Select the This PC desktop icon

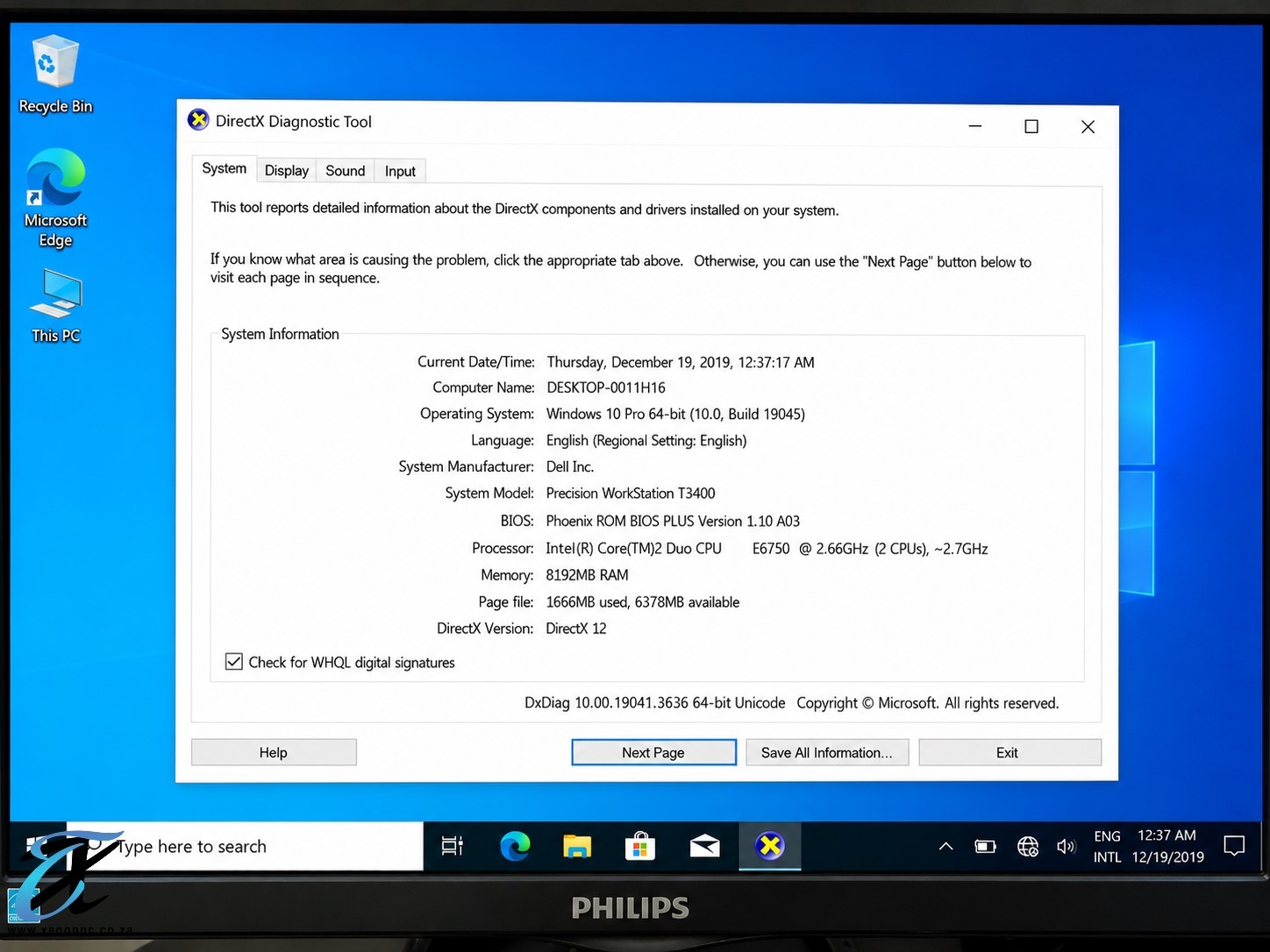tap(55, 306)
